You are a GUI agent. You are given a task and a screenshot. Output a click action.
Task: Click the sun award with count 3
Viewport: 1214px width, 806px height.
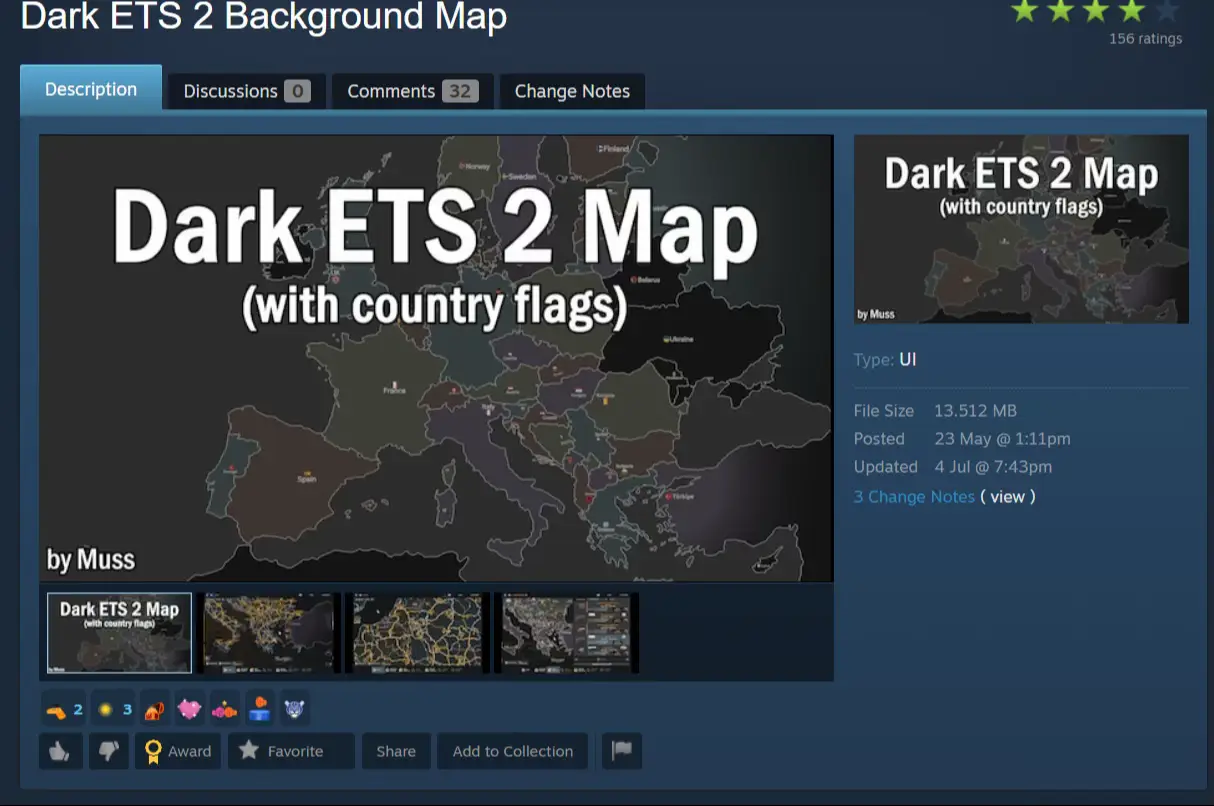tap(113, 710)
